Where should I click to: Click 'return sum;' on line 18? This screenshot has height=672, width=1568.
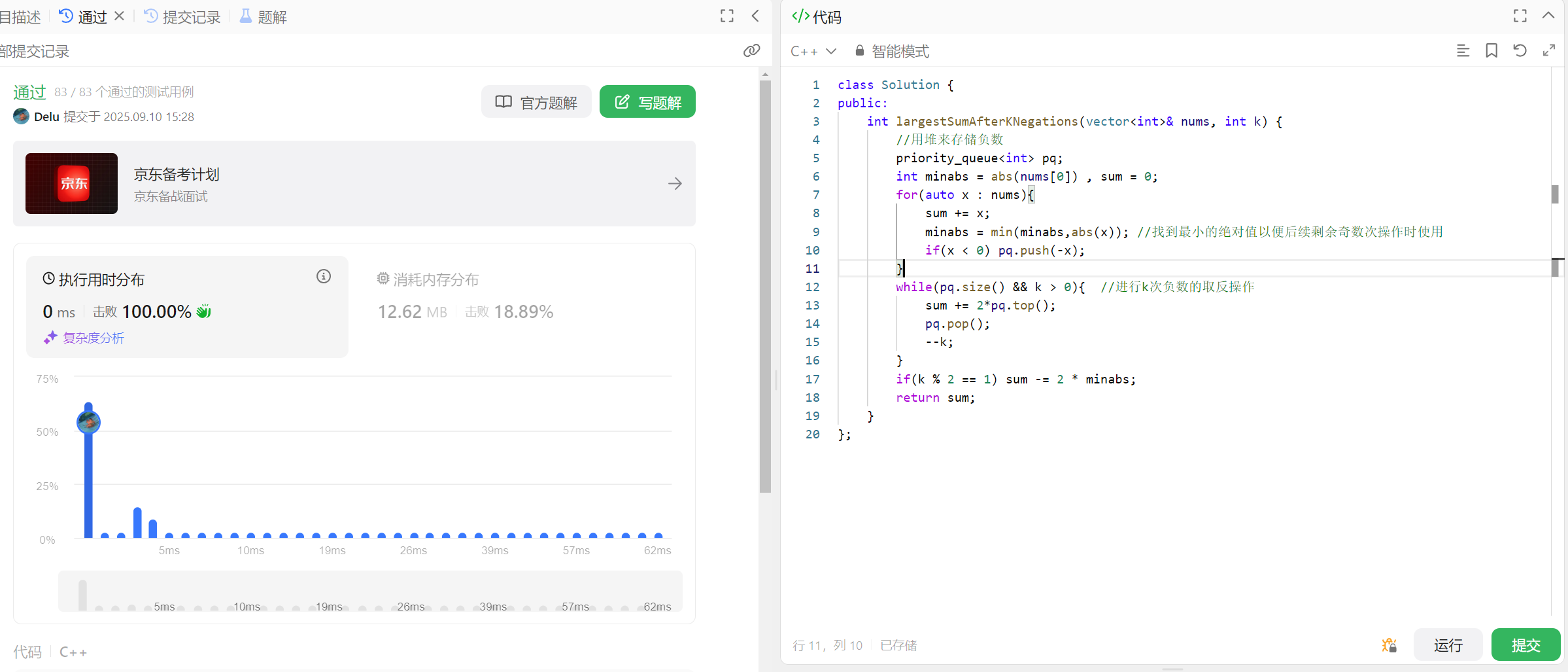click(935, 398)
